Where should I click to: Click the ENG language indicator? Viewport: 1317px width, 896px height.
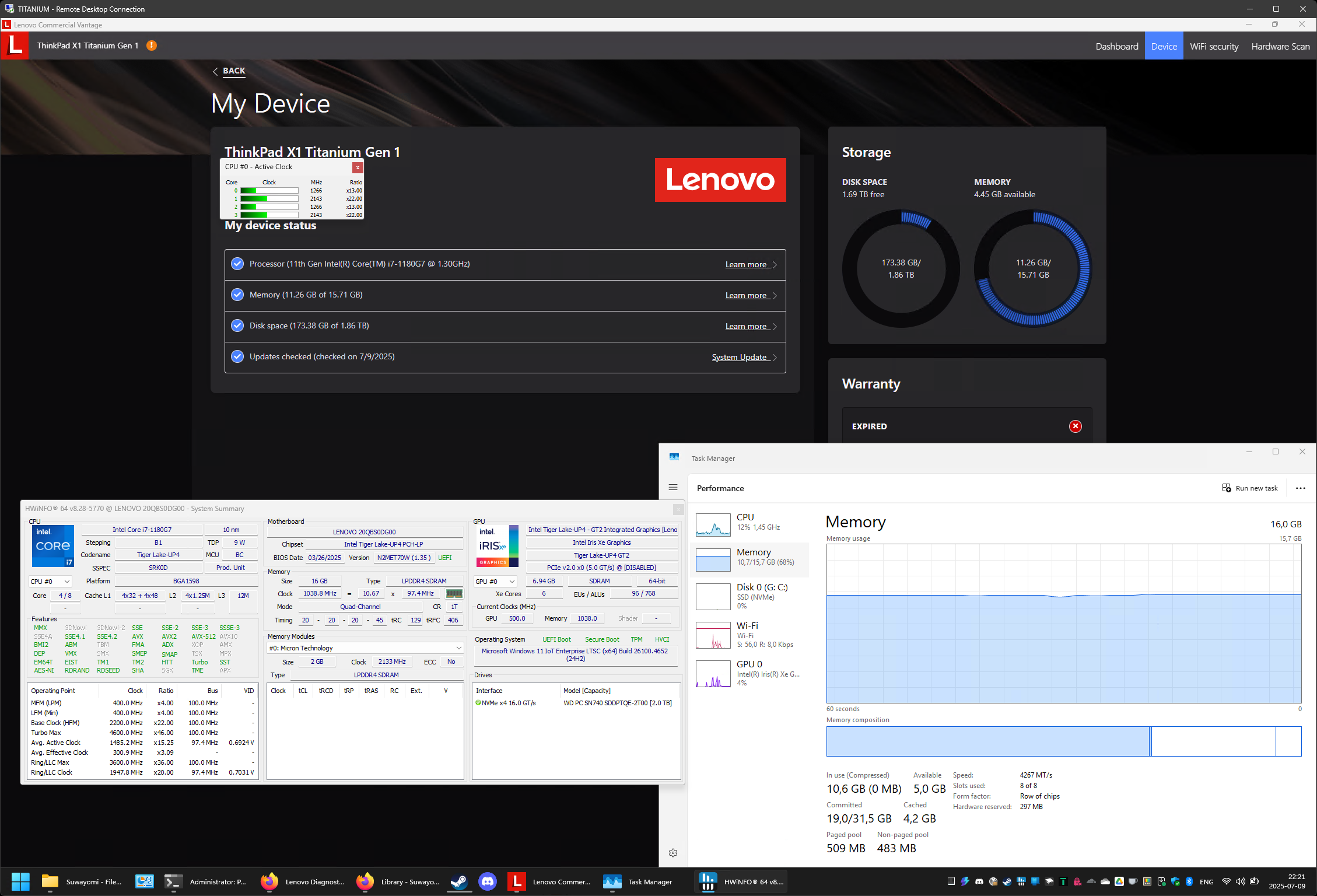[1206, 881]
